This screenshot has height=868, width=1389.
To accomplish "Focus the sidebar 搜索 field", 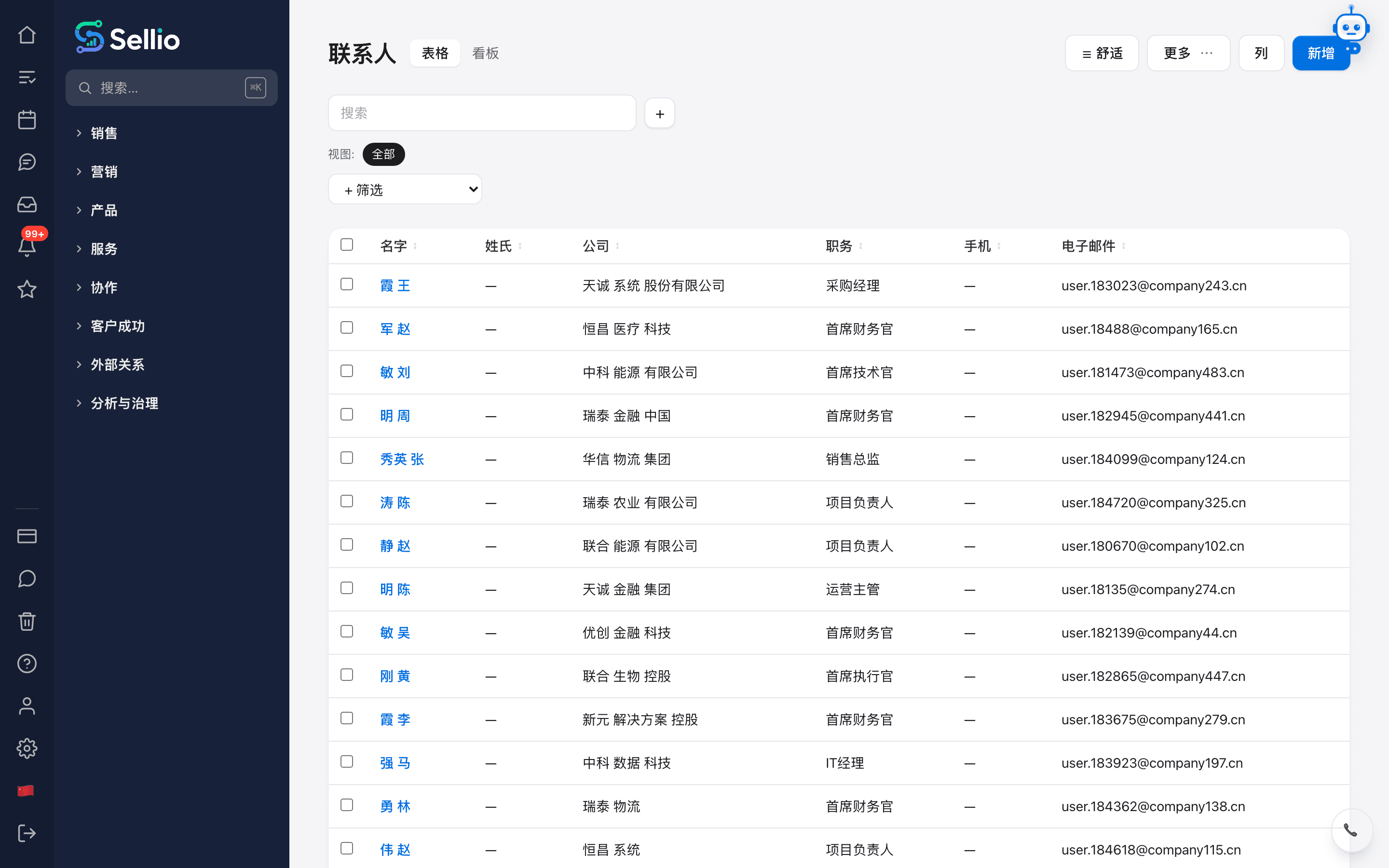I will point(172,88).
